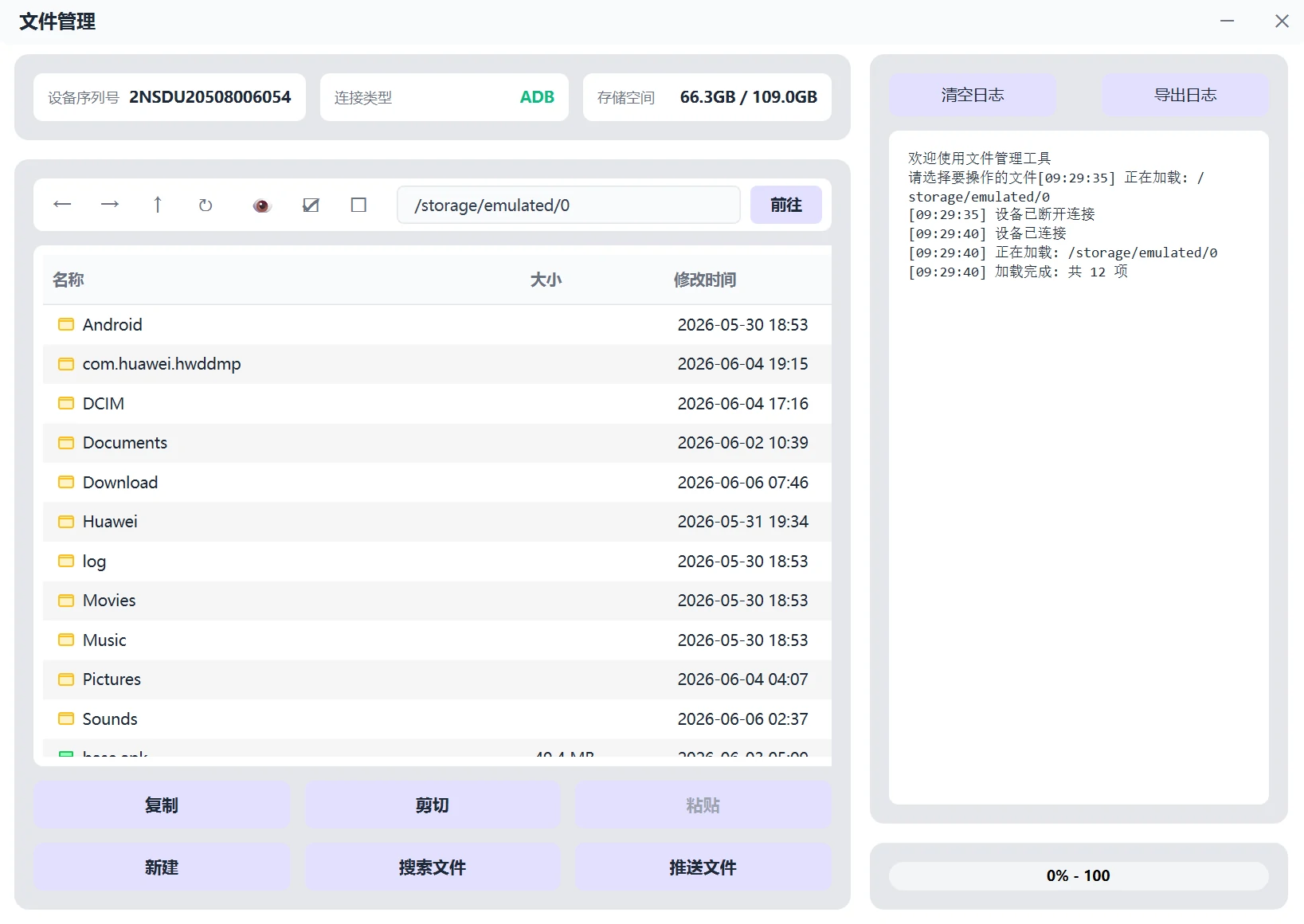The height and width of the screenshot is (924, 1304).
Task: Click the deselect-all empty box icon
Action: [358, 205]
